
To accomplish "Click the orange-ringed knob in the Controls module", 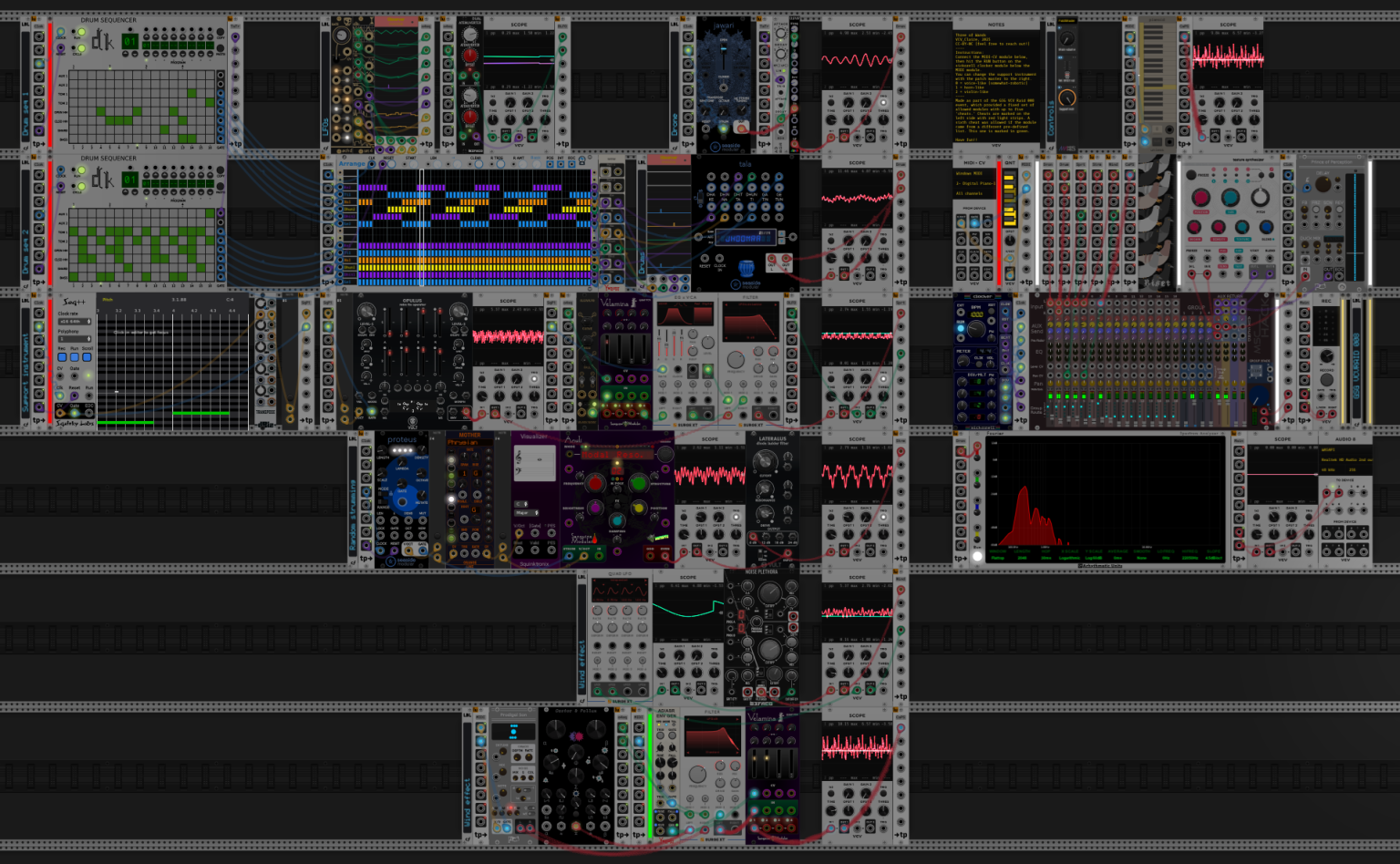I will click(1067, 98).
